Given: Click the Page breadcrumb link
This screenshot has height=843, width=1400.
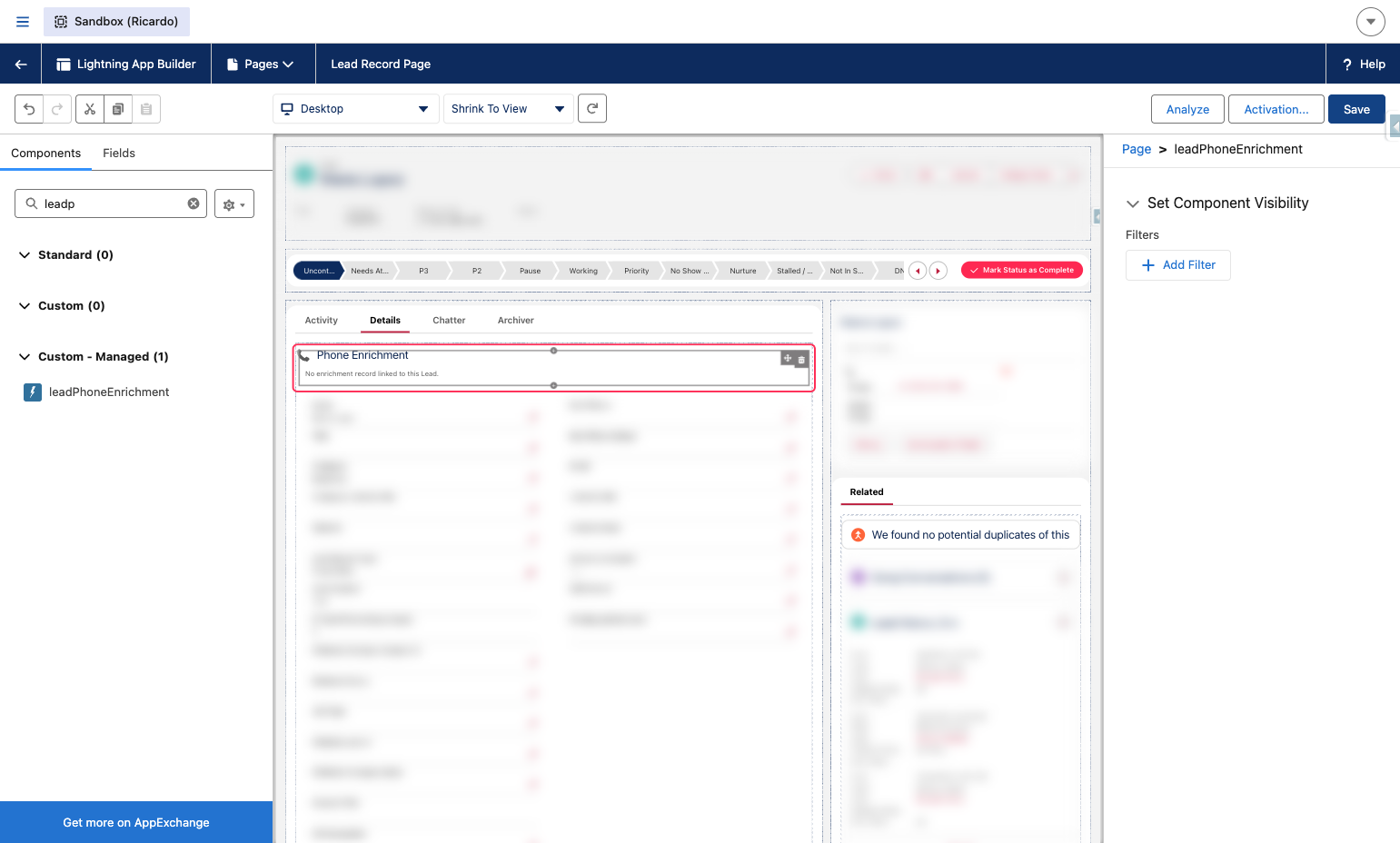Looking at the screenshot, I should pos(1137,149).
